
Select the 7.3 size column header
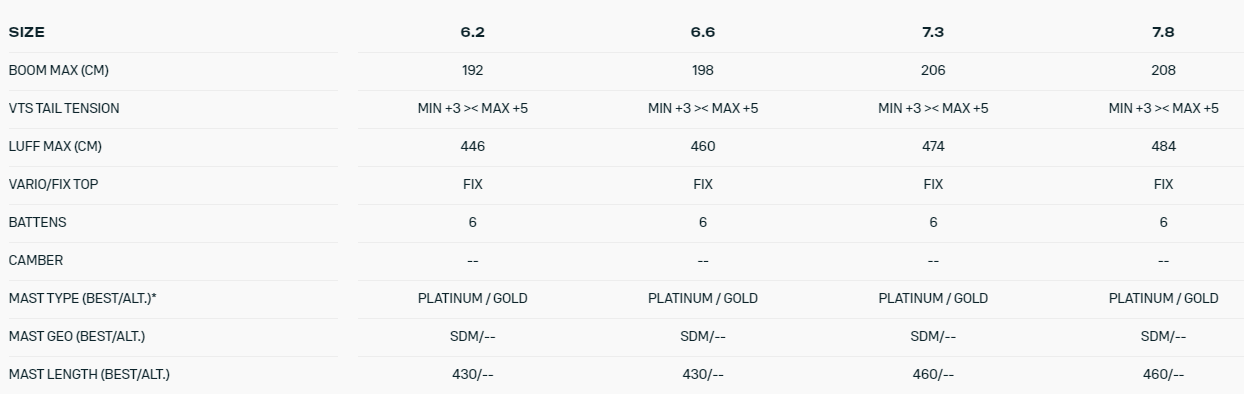coord(933,32)
